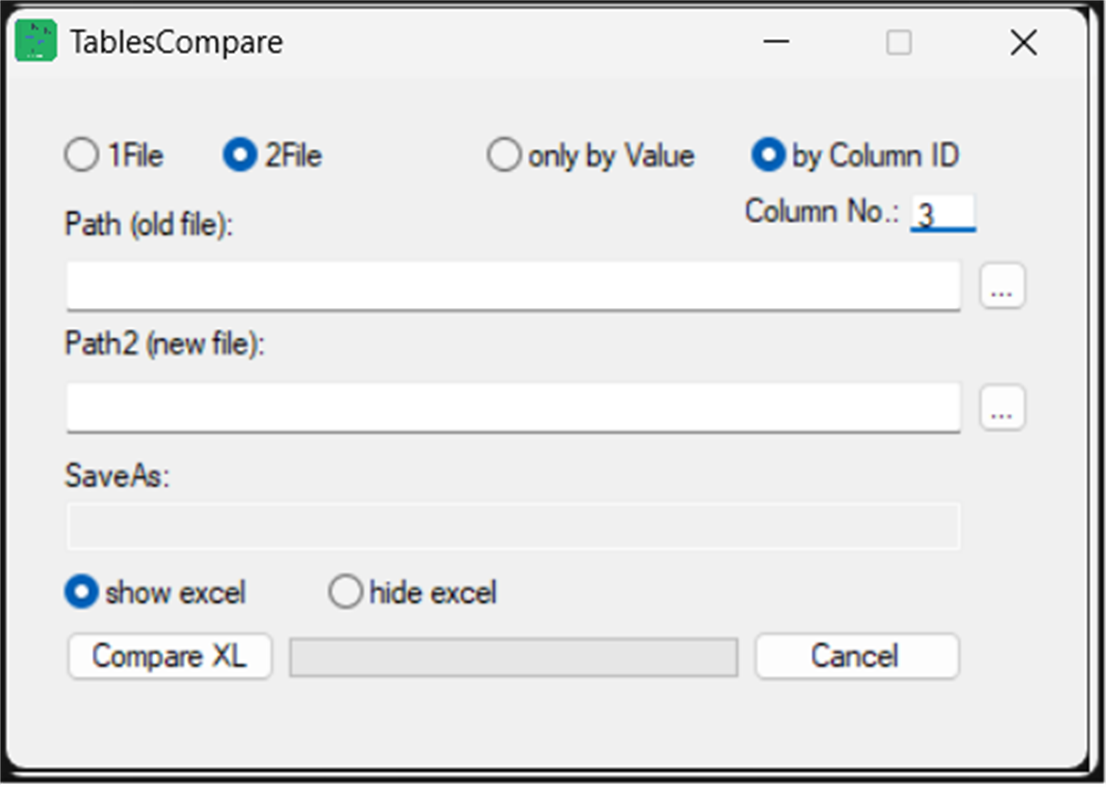
Task: Enable the show excel option
Action: pos(82,592)
